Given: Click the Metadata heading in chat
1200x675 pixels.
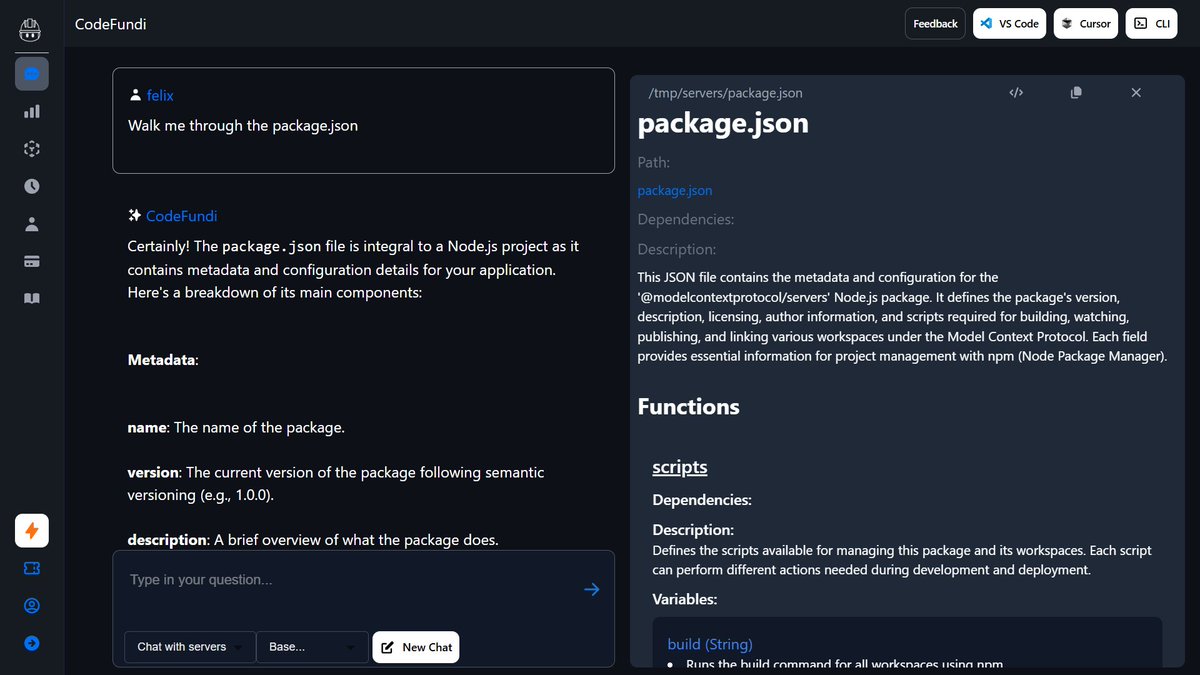Looking at the screenshot, I should (163, 359).
